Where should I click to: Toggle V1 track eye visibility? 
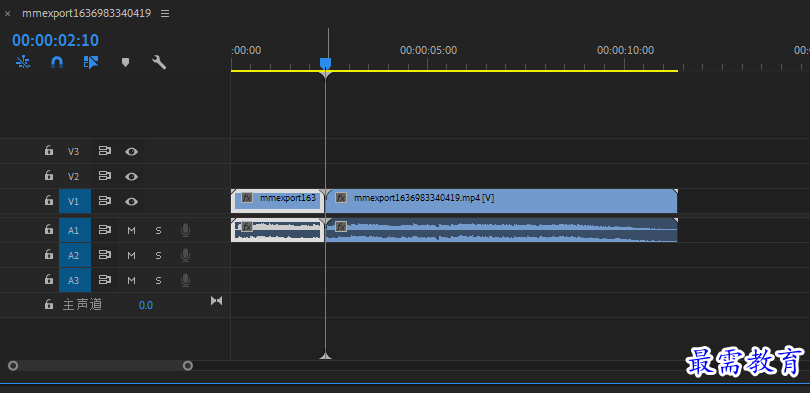(132, 201)
